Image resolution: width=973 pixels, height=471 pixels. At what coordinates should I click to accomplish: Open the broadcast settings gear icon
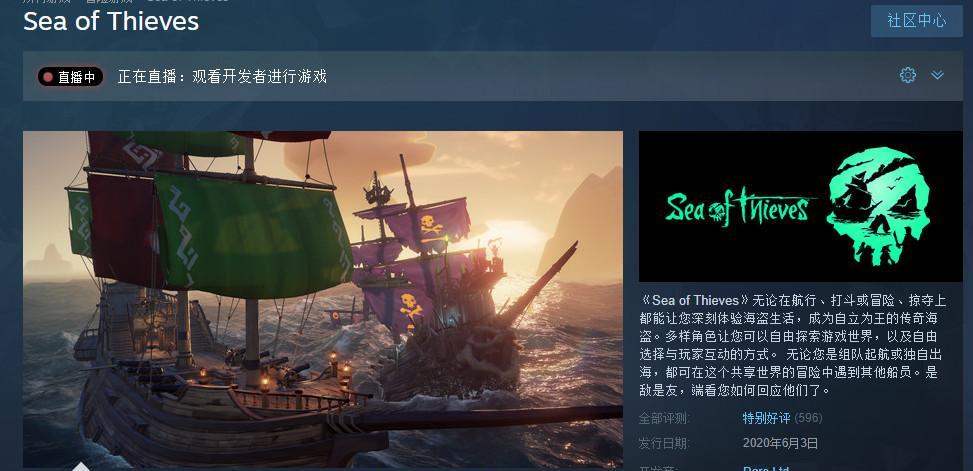point(908,75)
